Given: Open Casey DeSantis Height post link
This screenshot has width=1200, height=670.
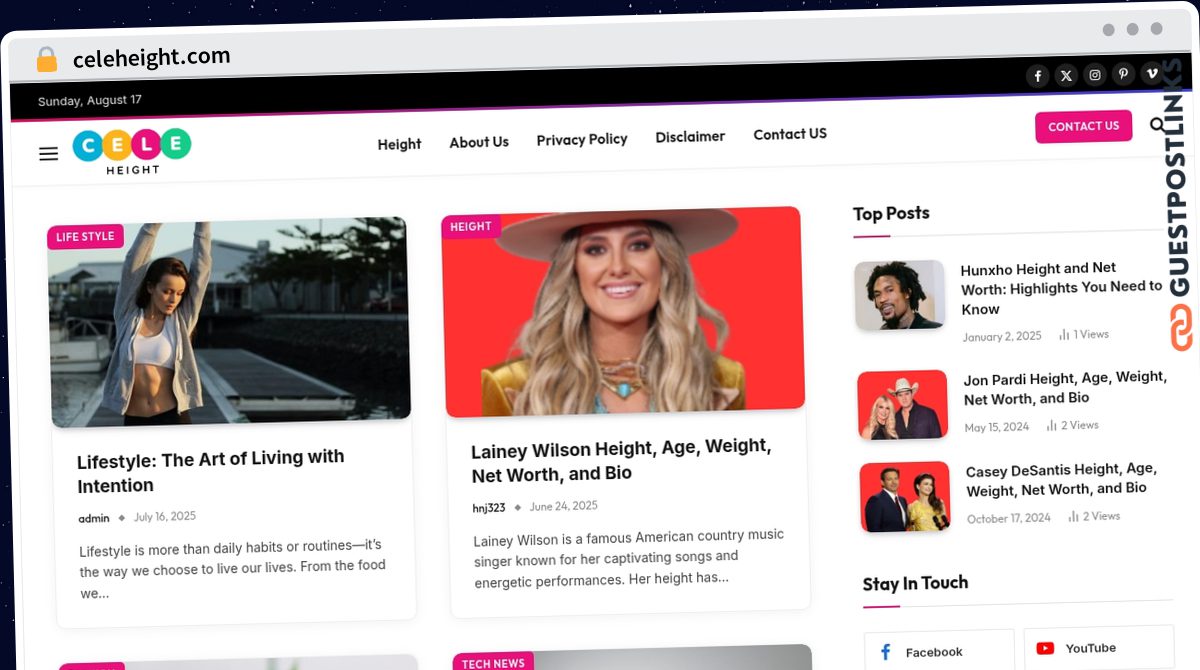Looking at the screenshot, I should 1061,479.
